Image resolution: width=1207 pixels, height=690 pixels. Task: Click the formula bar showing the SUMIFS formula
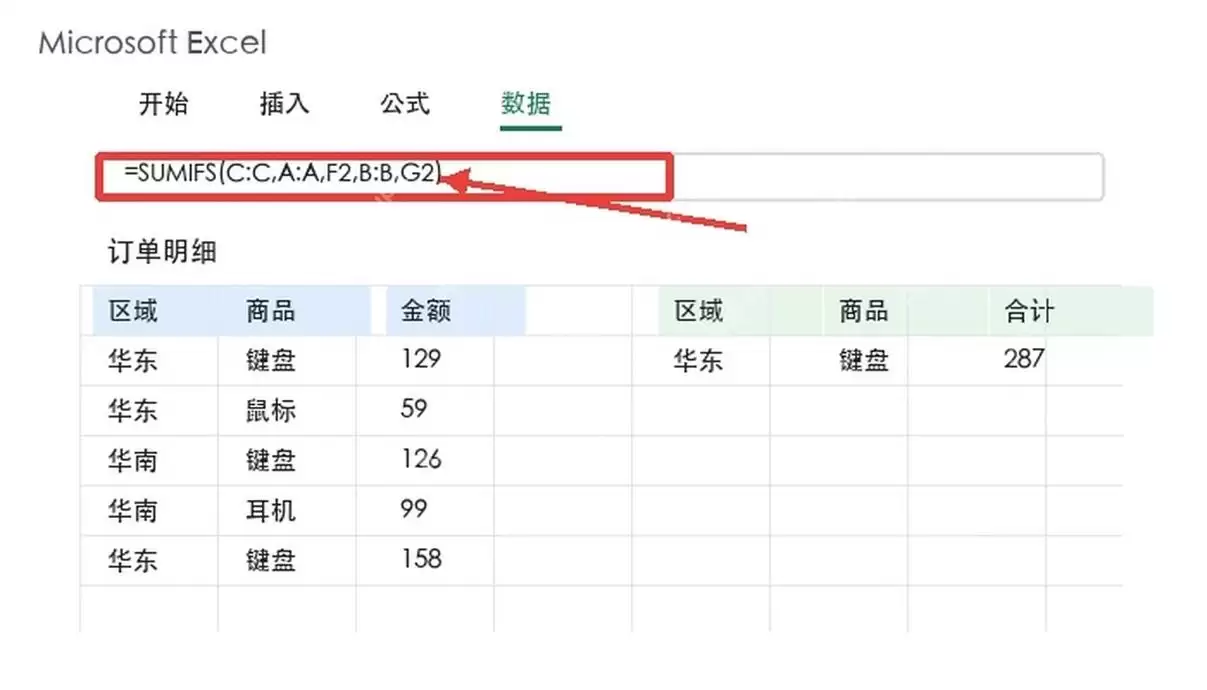600,177
